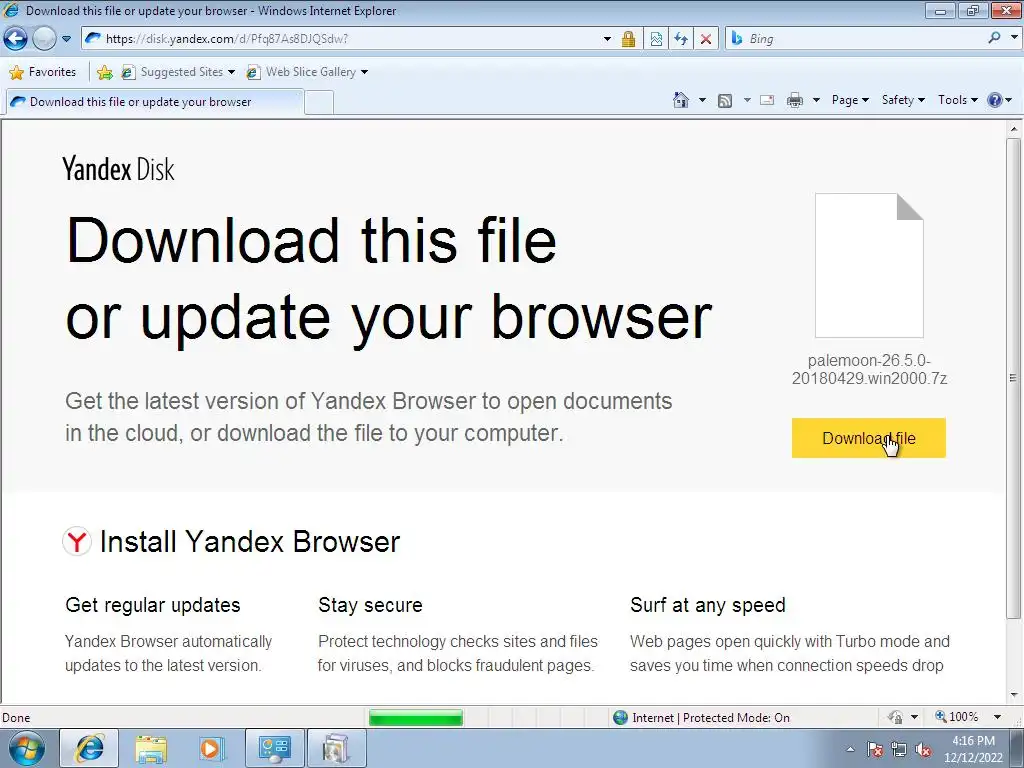Click the 'Surf at any speed' heading

pos(708,605)
